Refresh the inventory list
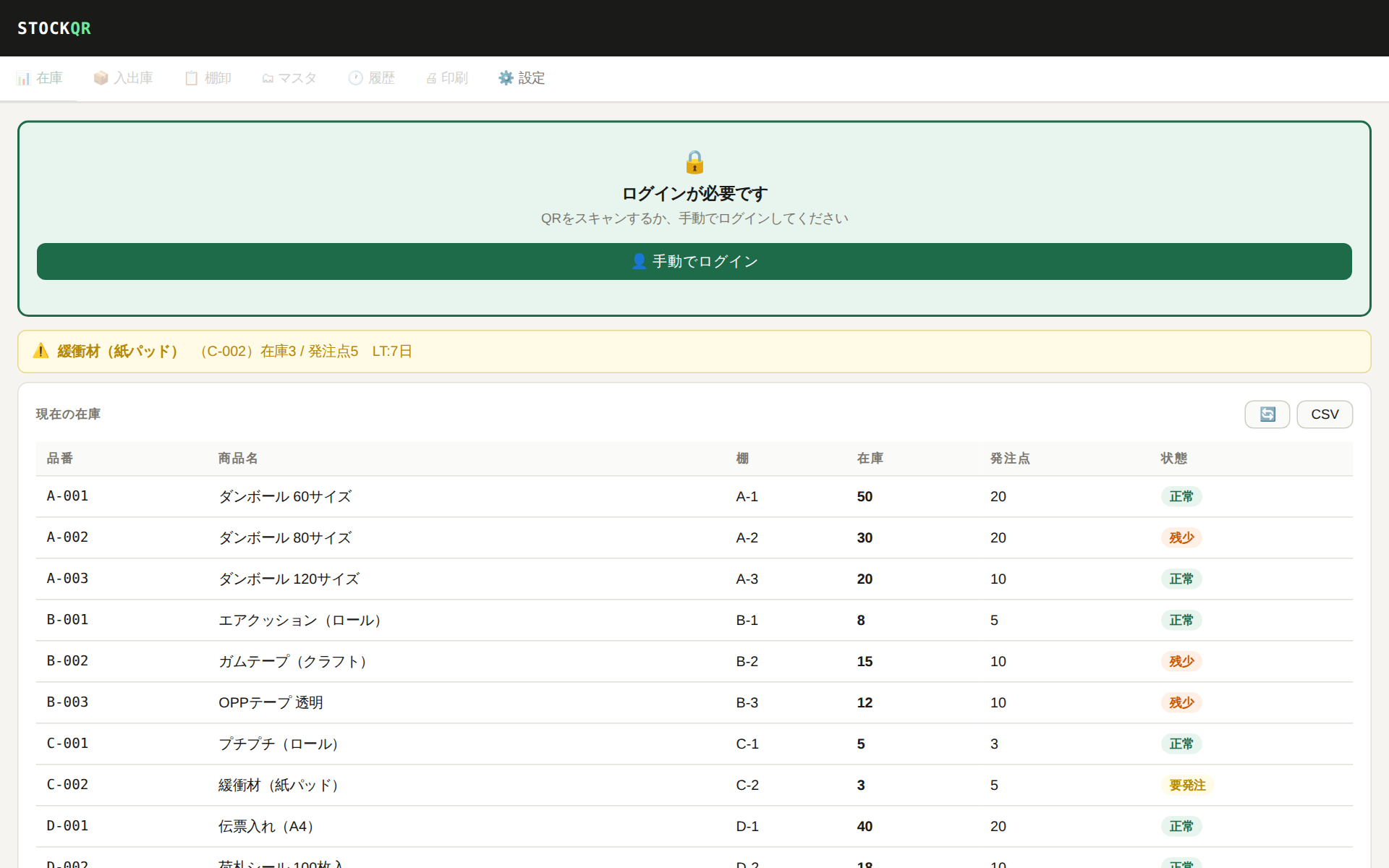 (x=1267, y=414)
